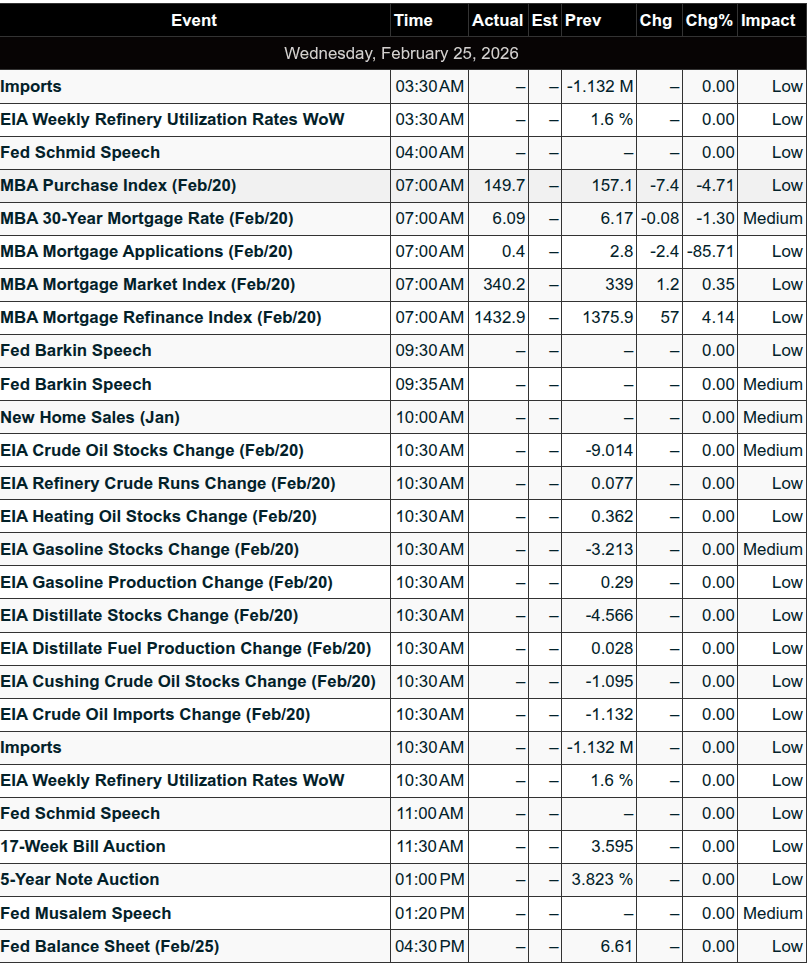Open the 5-Year Note Auction event

[79, 879]
